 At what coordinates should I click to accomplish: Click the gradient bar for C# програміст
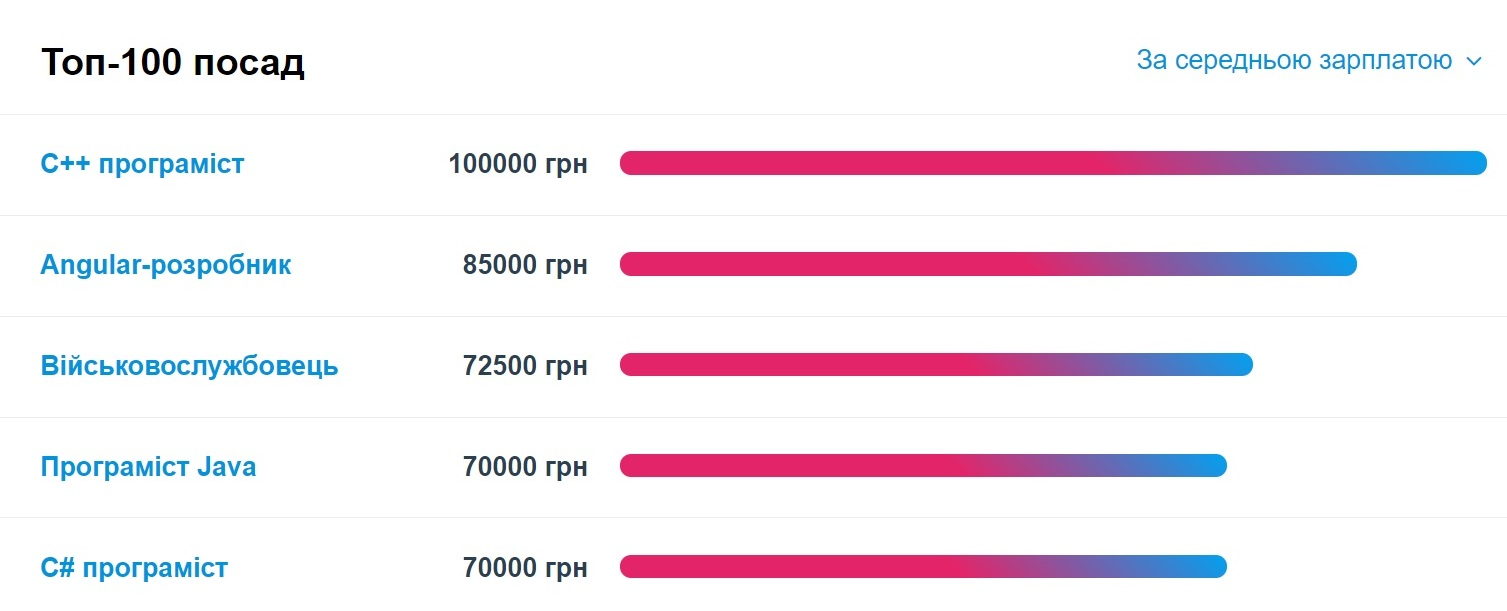point(922,566)
